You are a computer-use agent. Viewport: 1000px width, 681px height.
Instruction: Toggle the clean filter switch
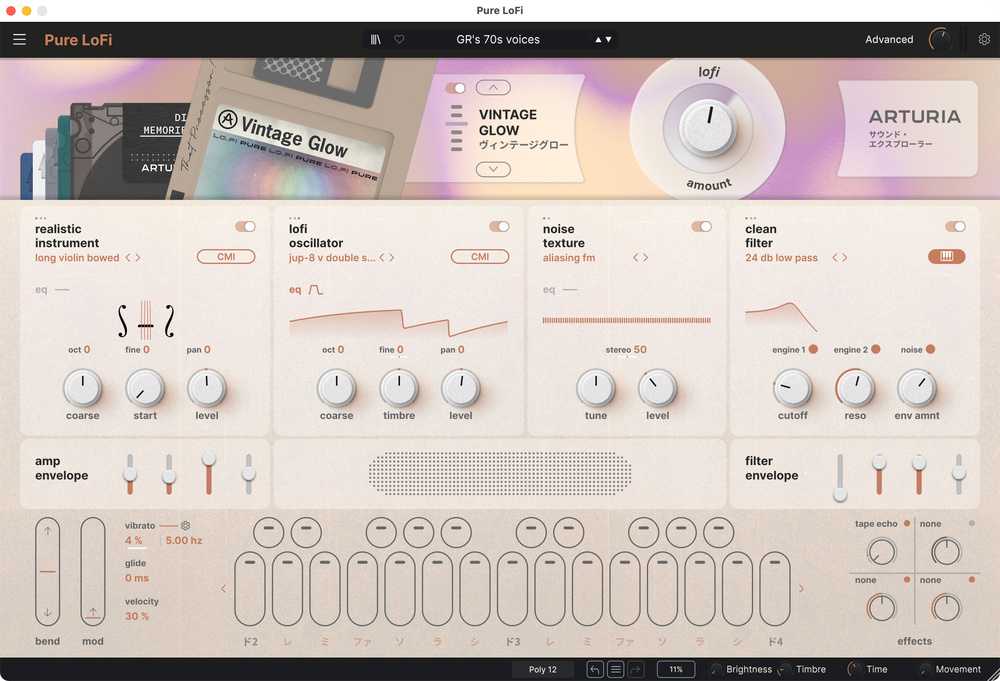point(955,226)
